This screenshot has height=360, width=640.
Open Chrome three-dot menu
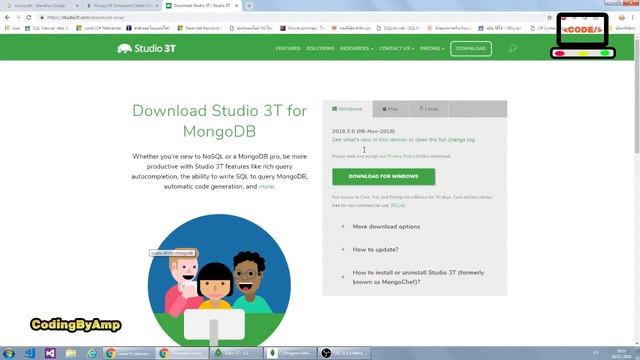click(633, 18)
